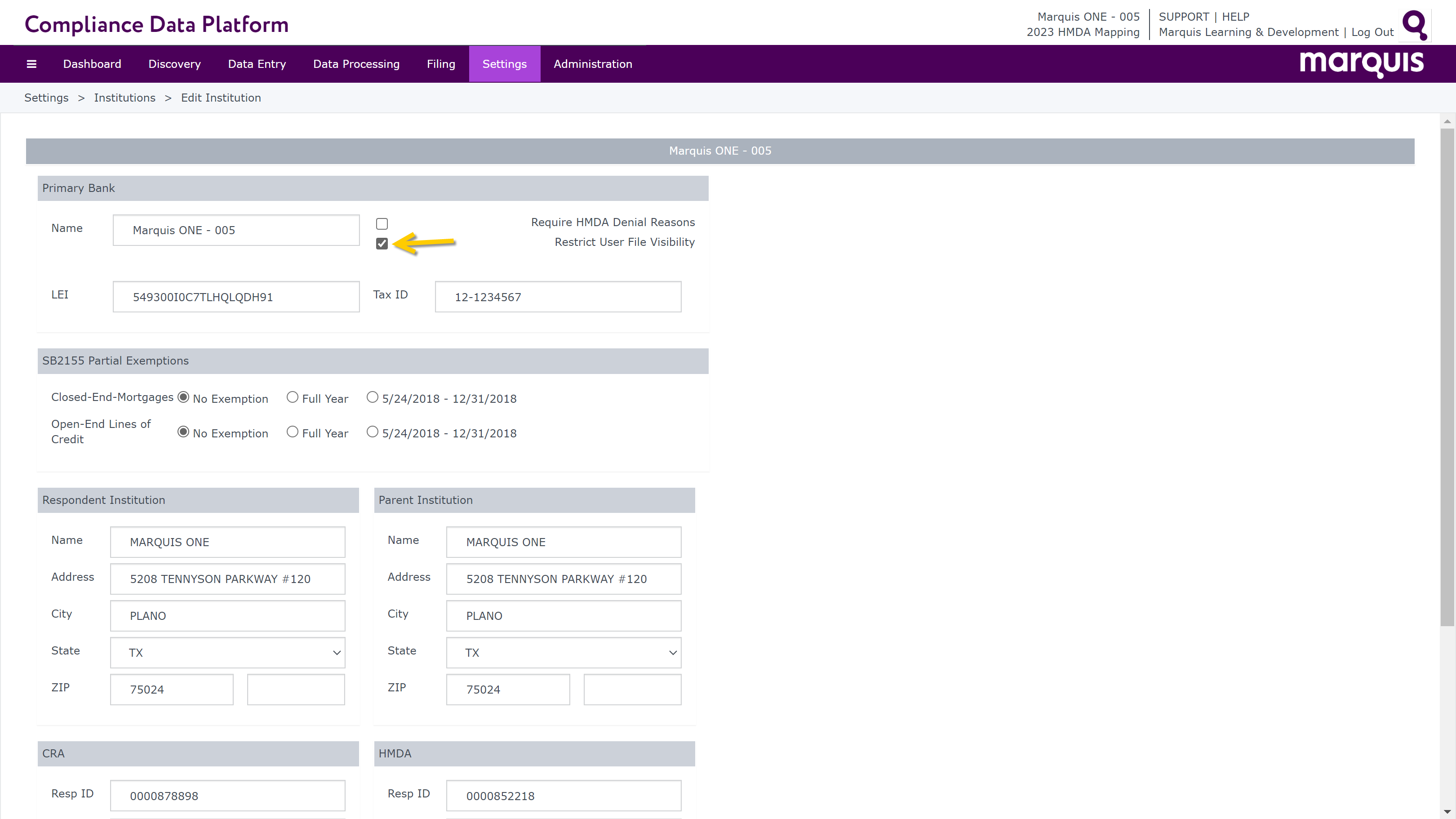
Task: Select 5/24/2018 - 12/31/2018 for Open-End Lines of Credit
Action: click(x=373, y=432)
